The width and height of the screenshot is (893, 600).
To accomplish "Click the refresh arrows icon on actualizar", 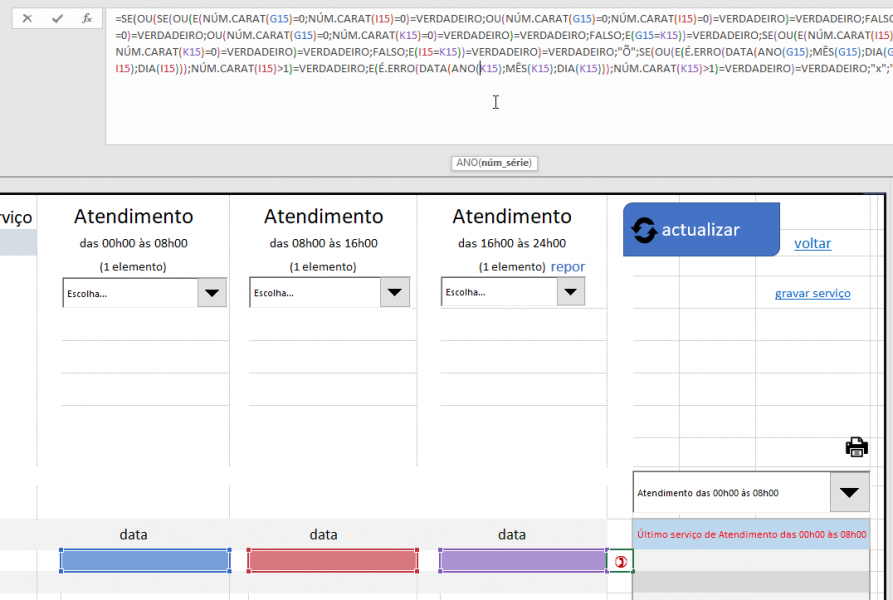I will [x=644, y=230].
